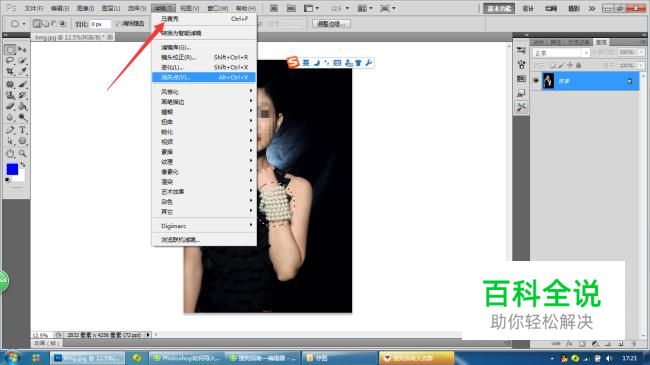Select the Marquee tool in the toolbox
The image size is (650, 365).
(10, 50)
